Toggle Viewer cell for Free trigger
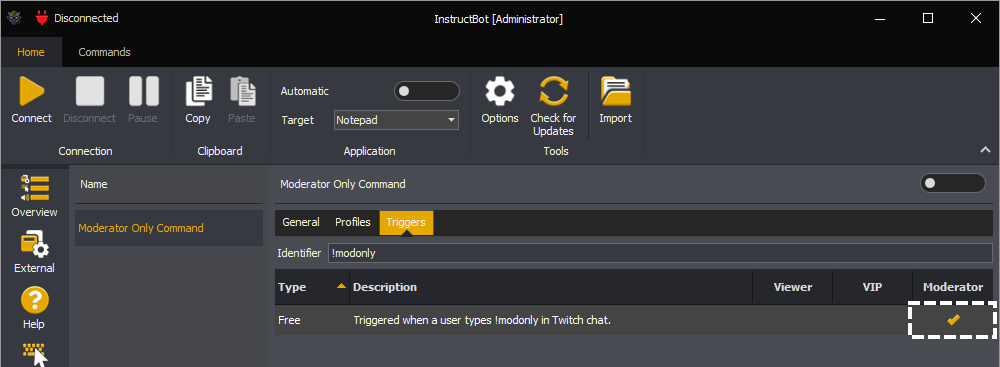1000x367 pixels. (x=793, y=320)
